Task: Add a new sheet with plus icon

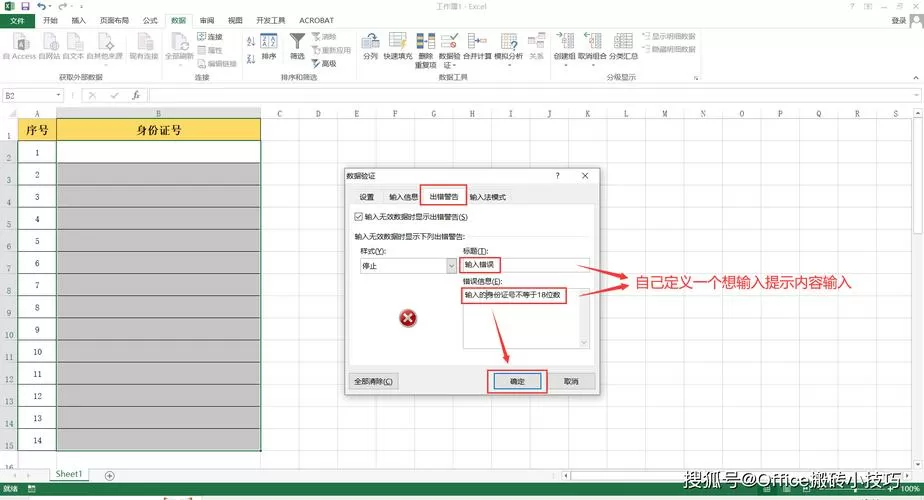Action: 110,476
